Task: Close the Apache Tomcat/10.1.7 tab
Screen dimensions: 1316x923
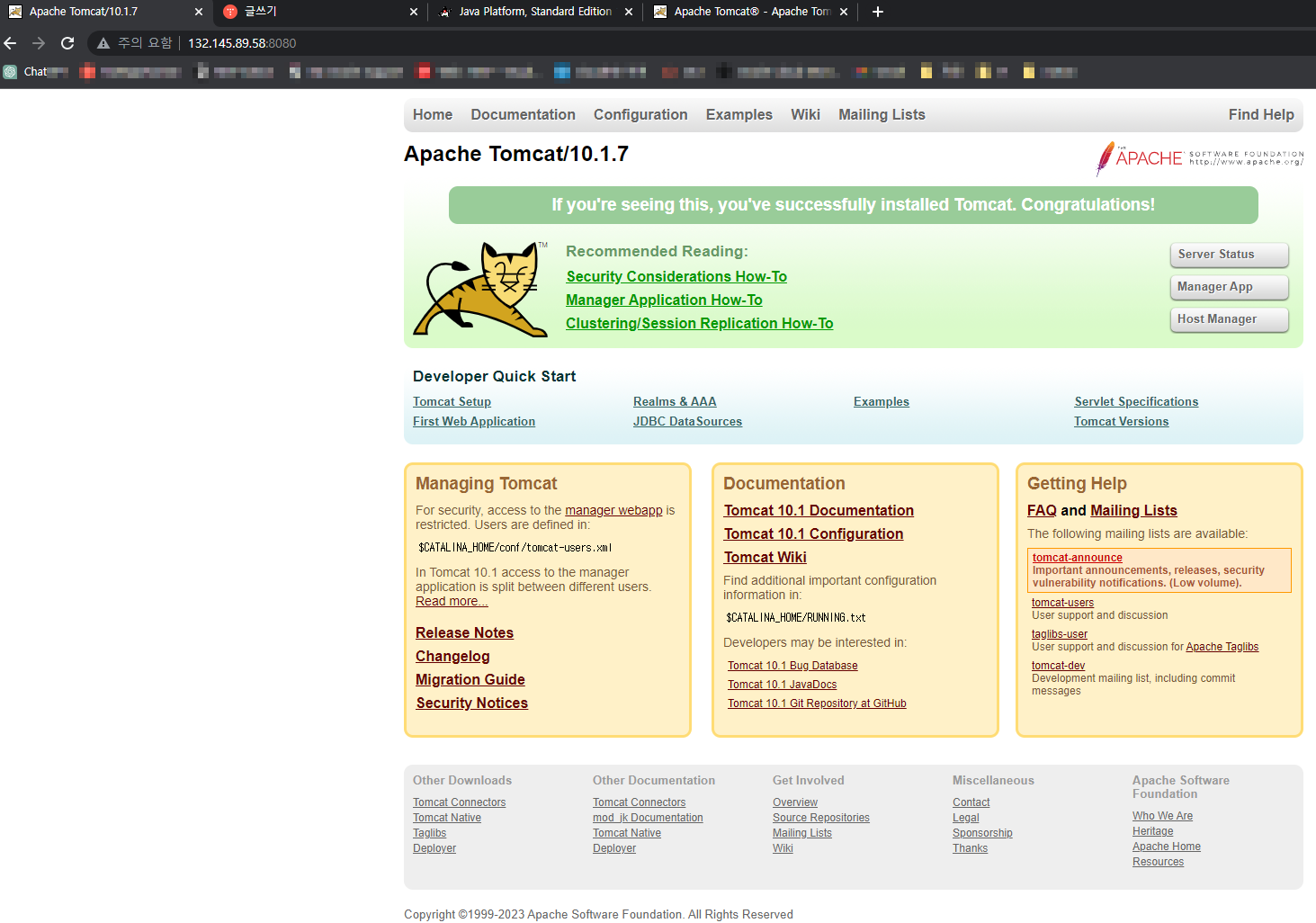Action: [x=199, y=12]
